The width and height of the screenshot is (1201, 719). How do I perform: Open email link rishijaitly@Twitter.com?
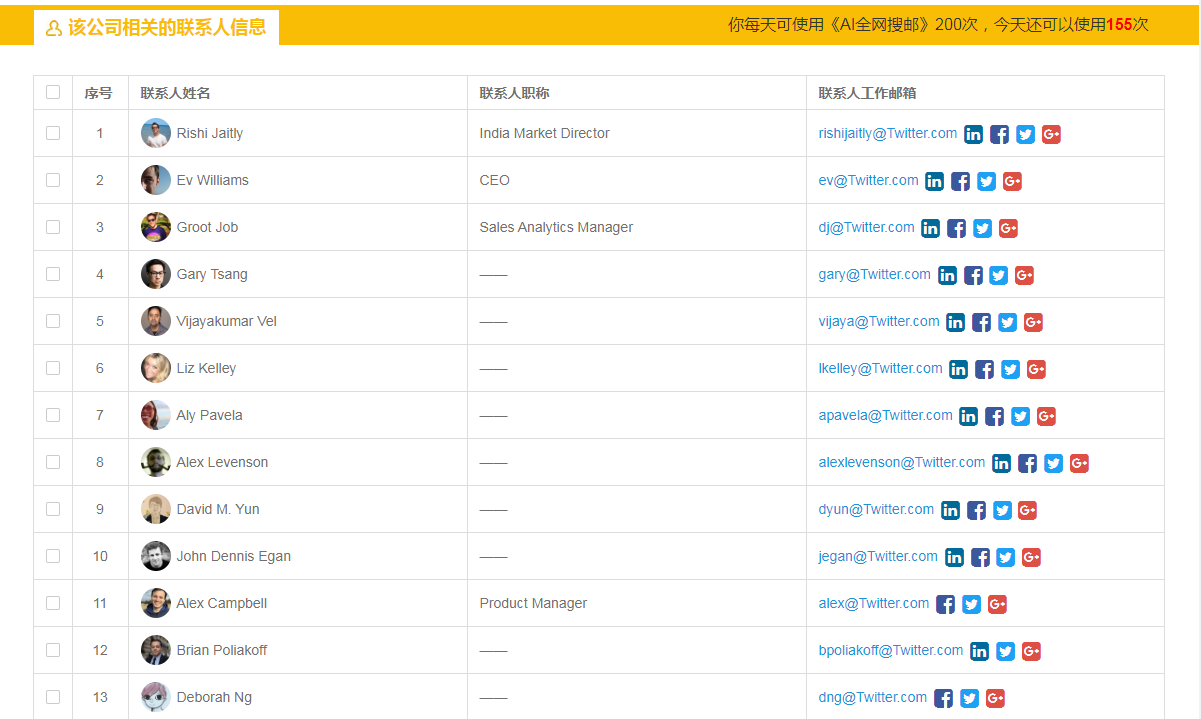tap(888, 133)
